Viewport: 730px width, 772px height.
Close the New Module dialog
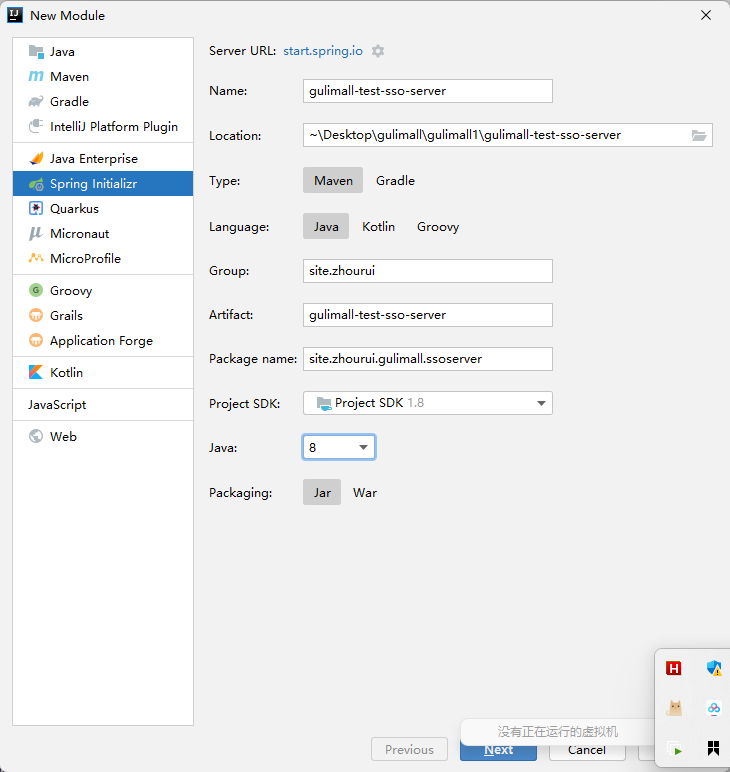click(706, 15)
